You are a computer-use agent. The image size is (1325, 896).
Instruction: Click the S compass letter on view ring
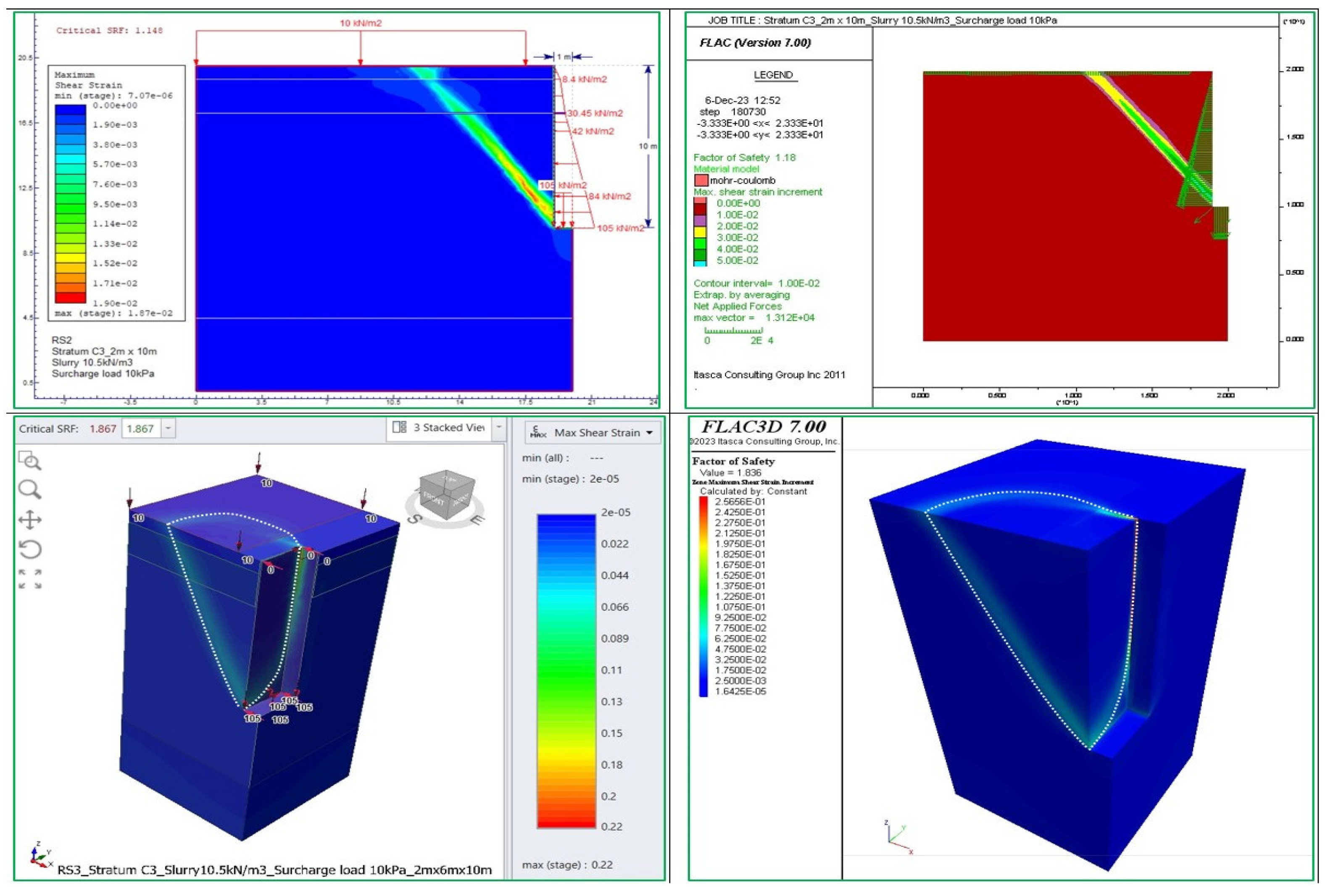pyautogui.click(x=414, y=519)
